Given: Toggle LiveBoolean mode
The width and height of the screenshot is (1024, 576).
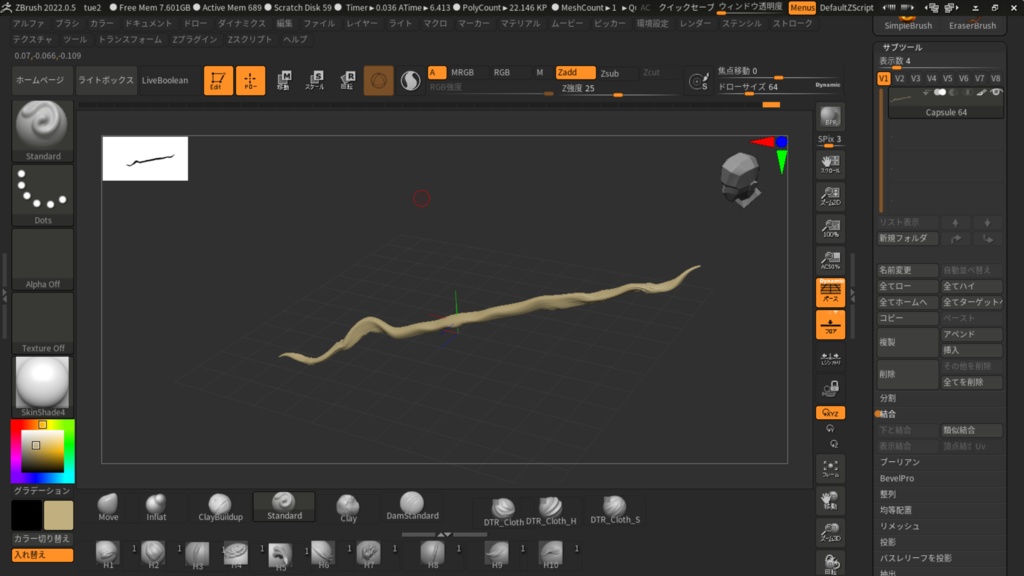Looking at the screenshot, I should [165, 80].
